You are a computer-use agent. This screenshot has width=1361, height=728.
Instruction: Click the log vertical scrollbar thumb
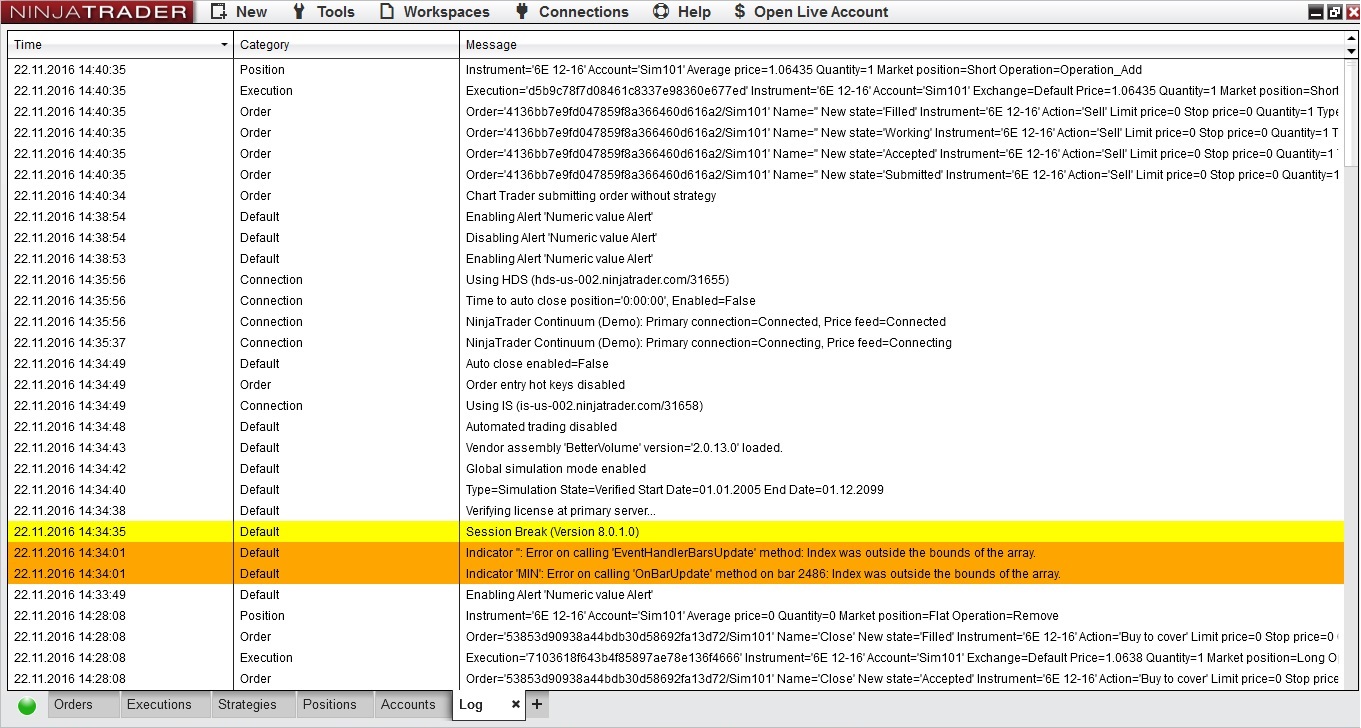click(x=1352, y=115)
